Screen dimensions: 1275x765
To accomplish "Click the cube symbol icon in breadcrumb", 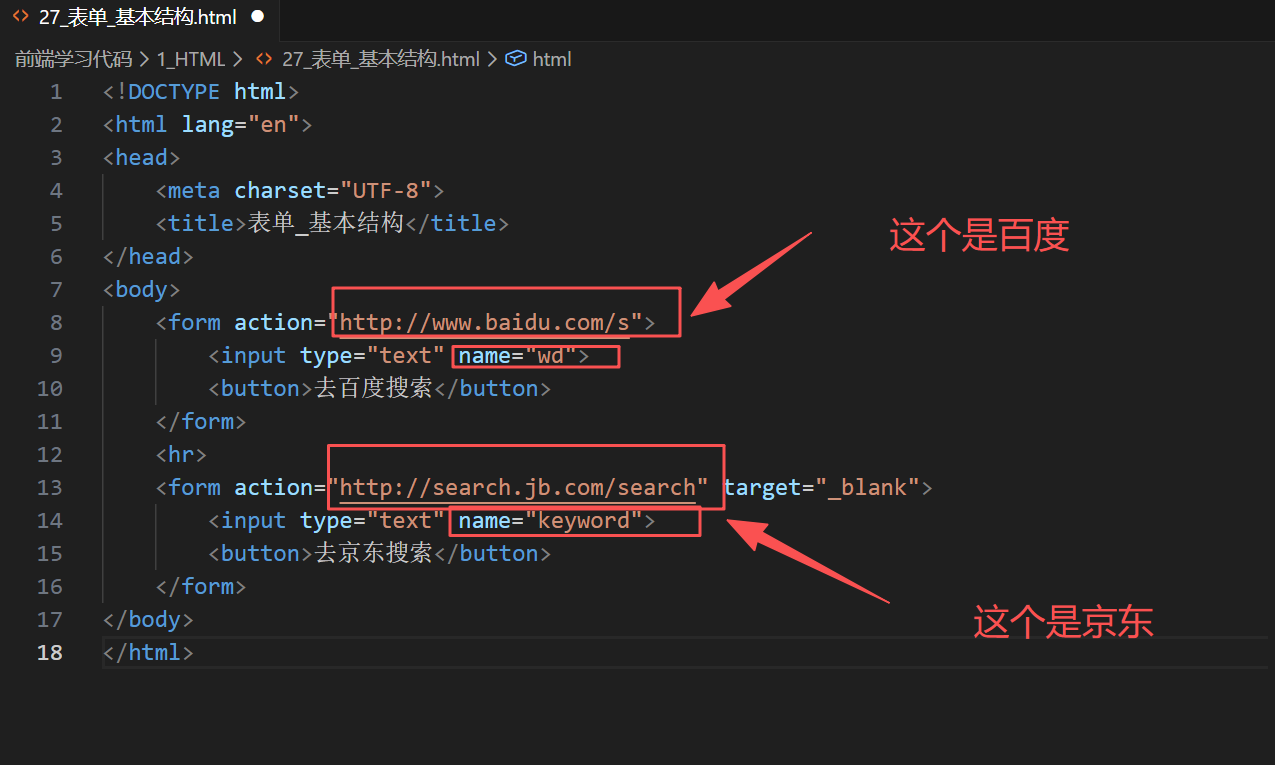I will coord(516,59).
